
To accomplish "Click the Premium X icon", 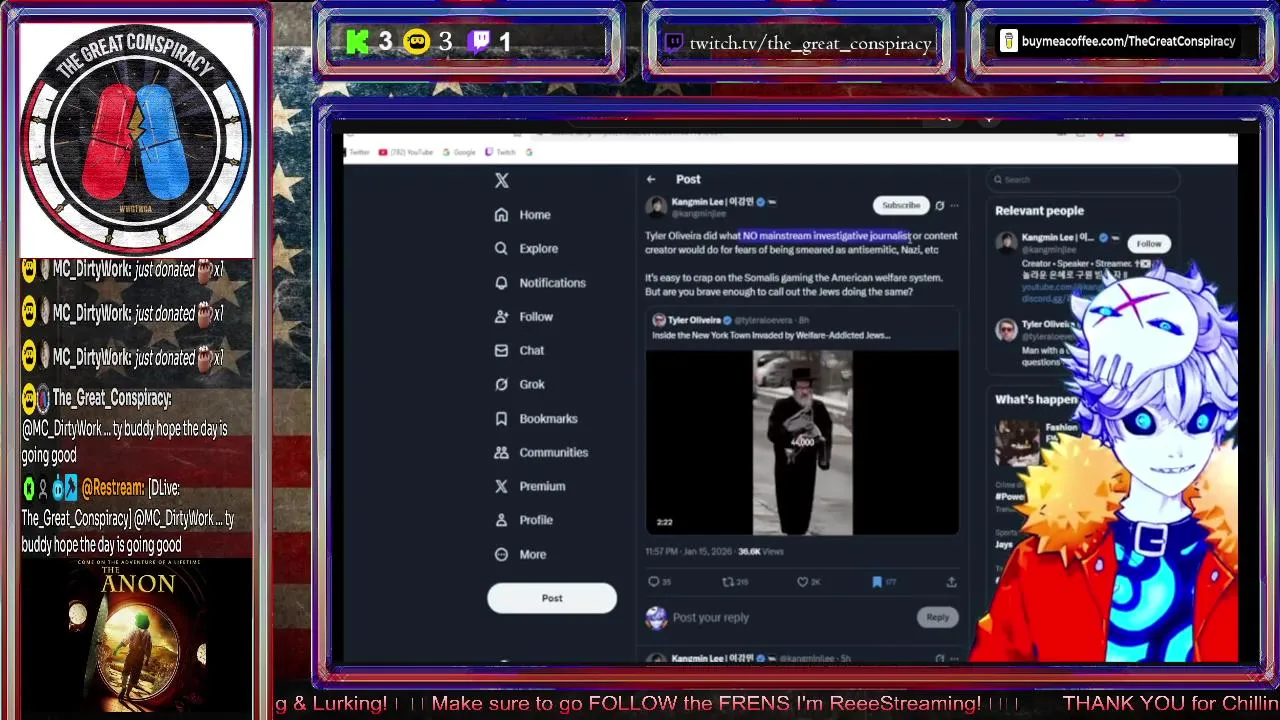I will [501, 487].
